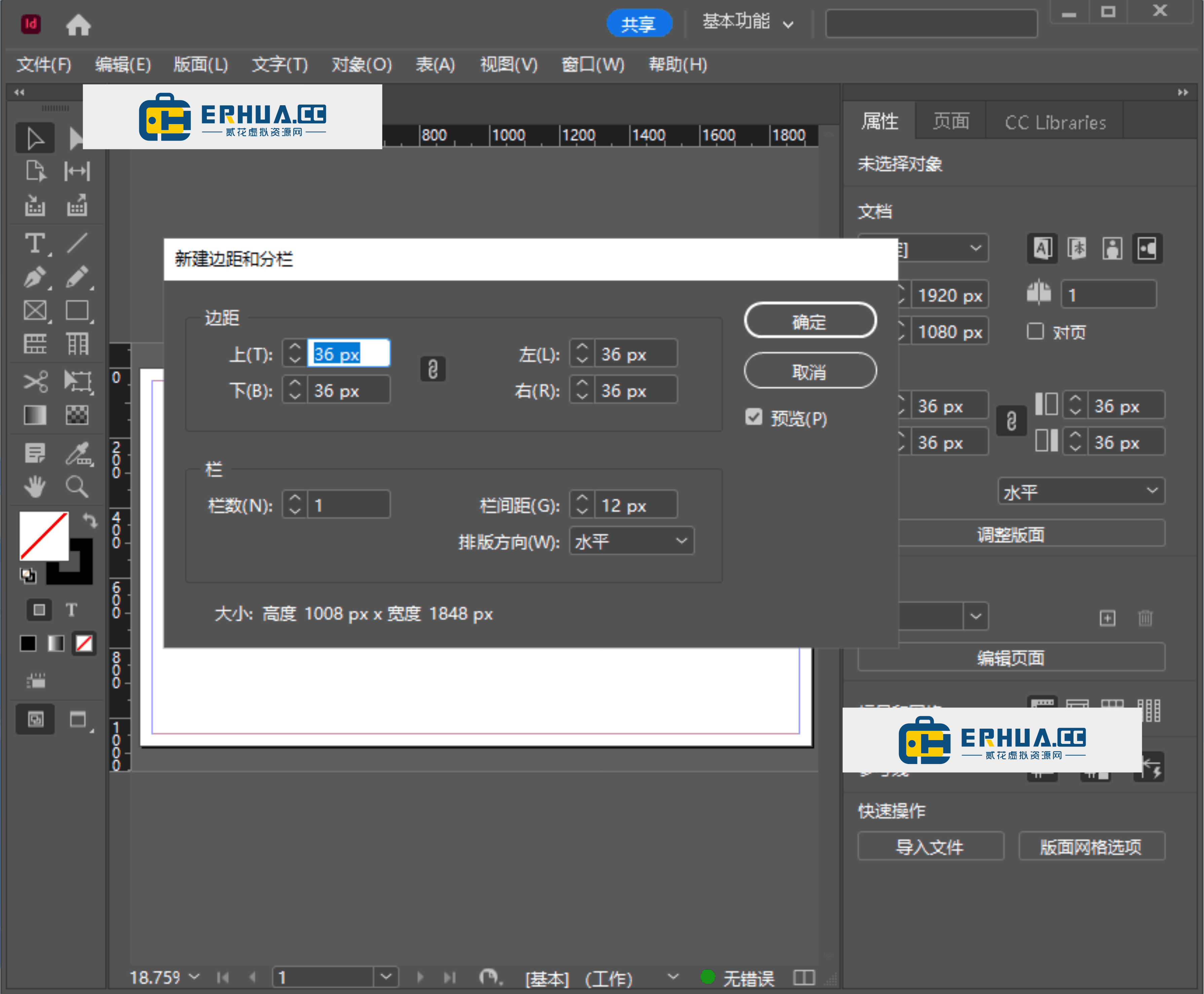Click 取消 button
Viewport: 1204px width, 994px height.
click(x=810, y=371)
